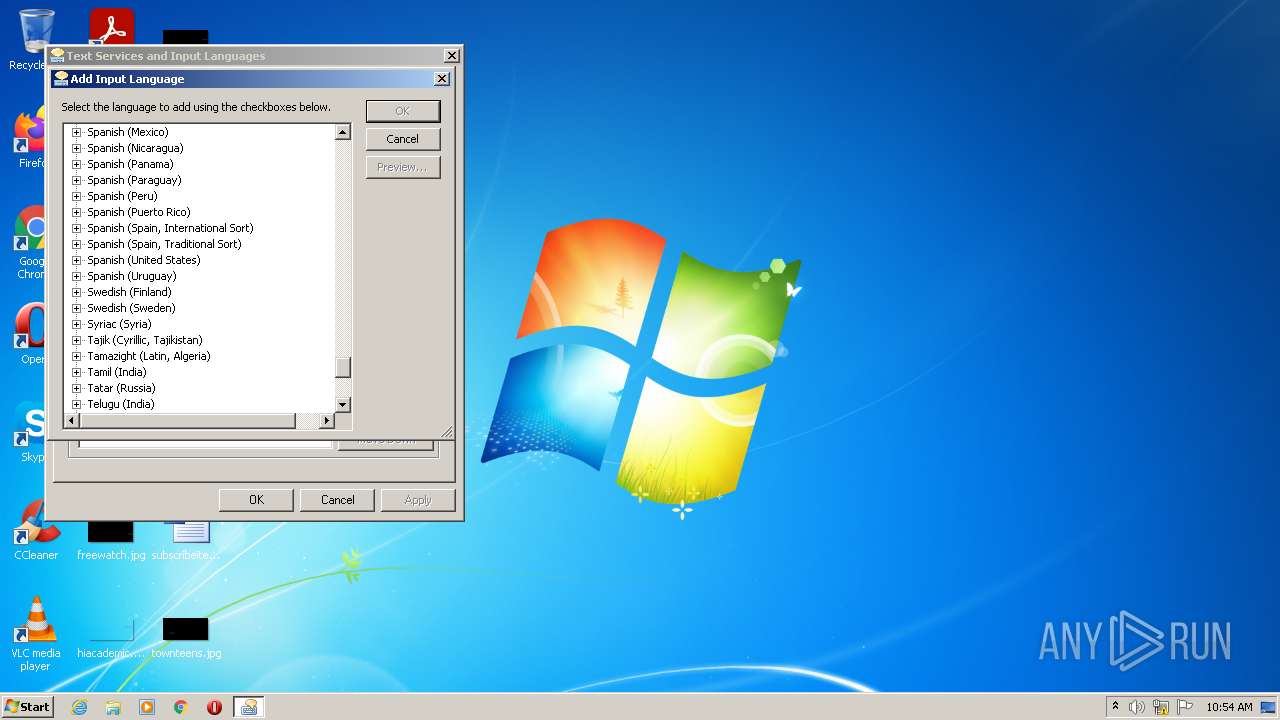Select the freewatch.jpg desktop file

(111, 541)
